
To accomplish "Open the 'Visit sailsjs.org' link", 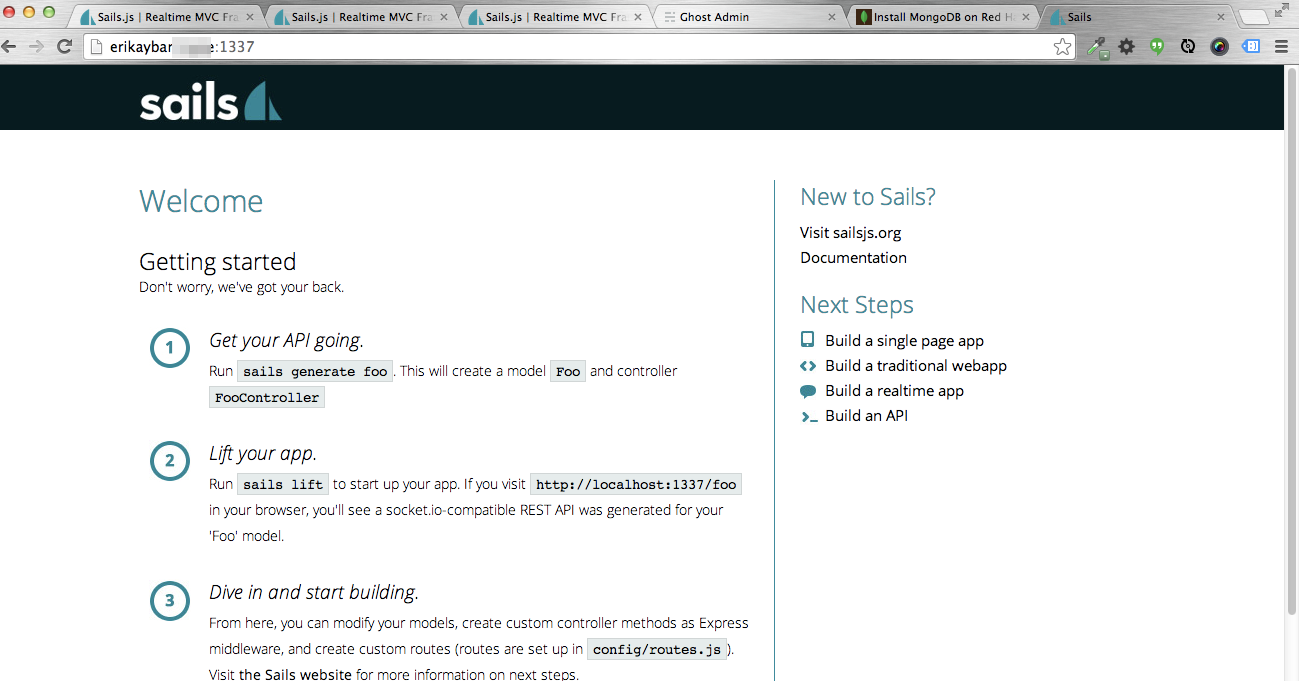I will click(850, 232).
